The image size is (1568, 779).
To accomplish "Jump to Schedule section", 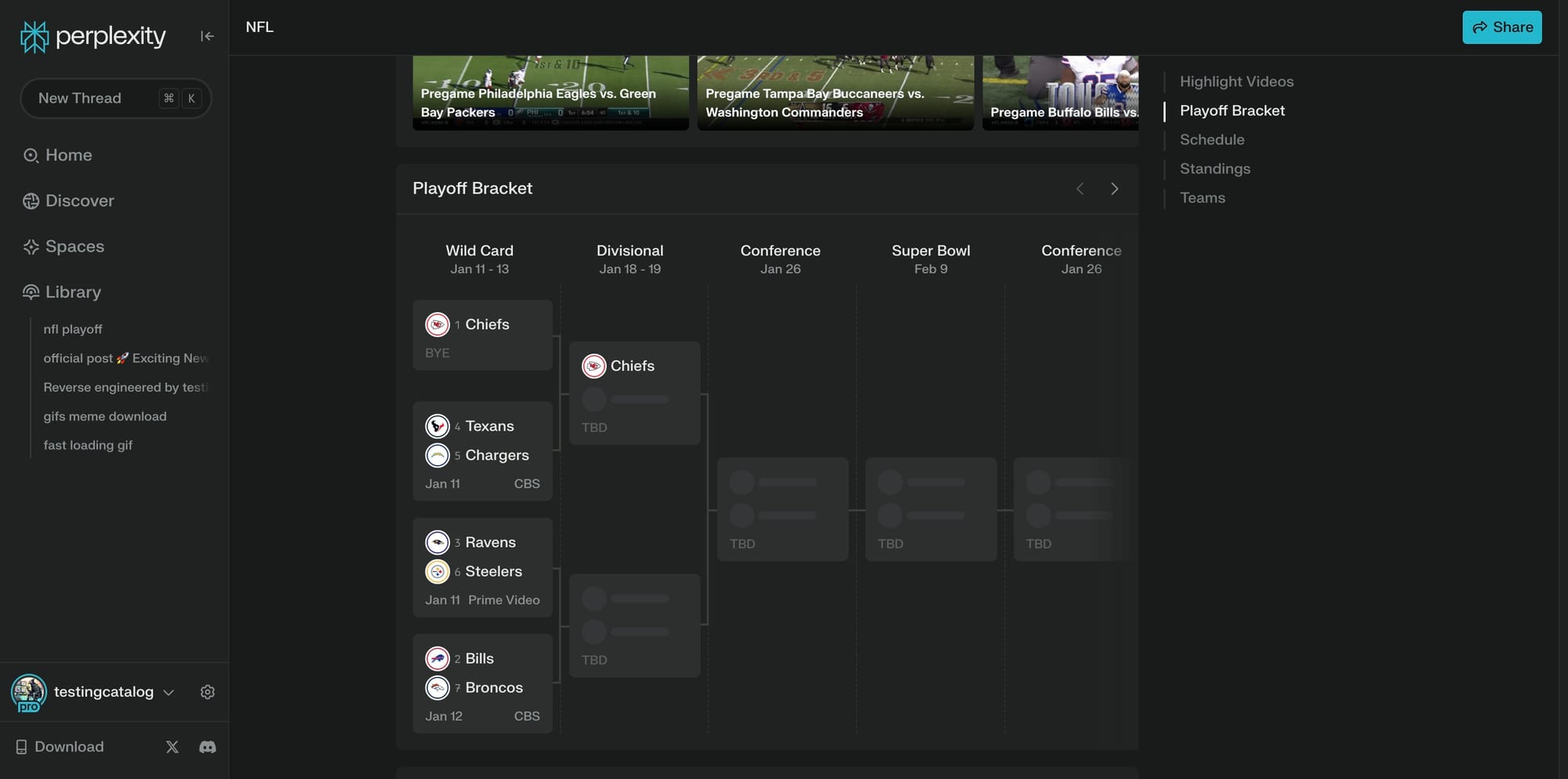I will tap(1212, 140).
